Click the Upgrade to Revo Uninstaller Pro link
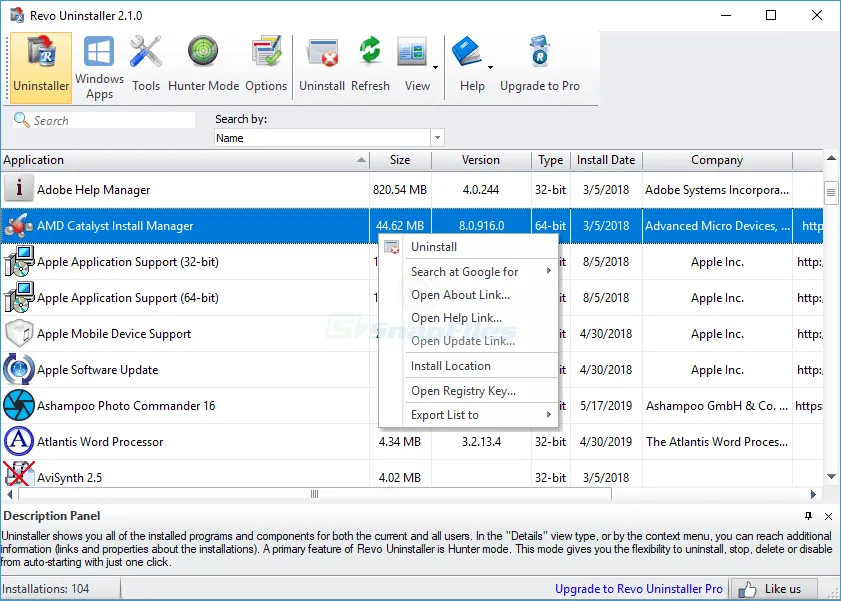Screen dimensions: 841x601 pos(639,589)
